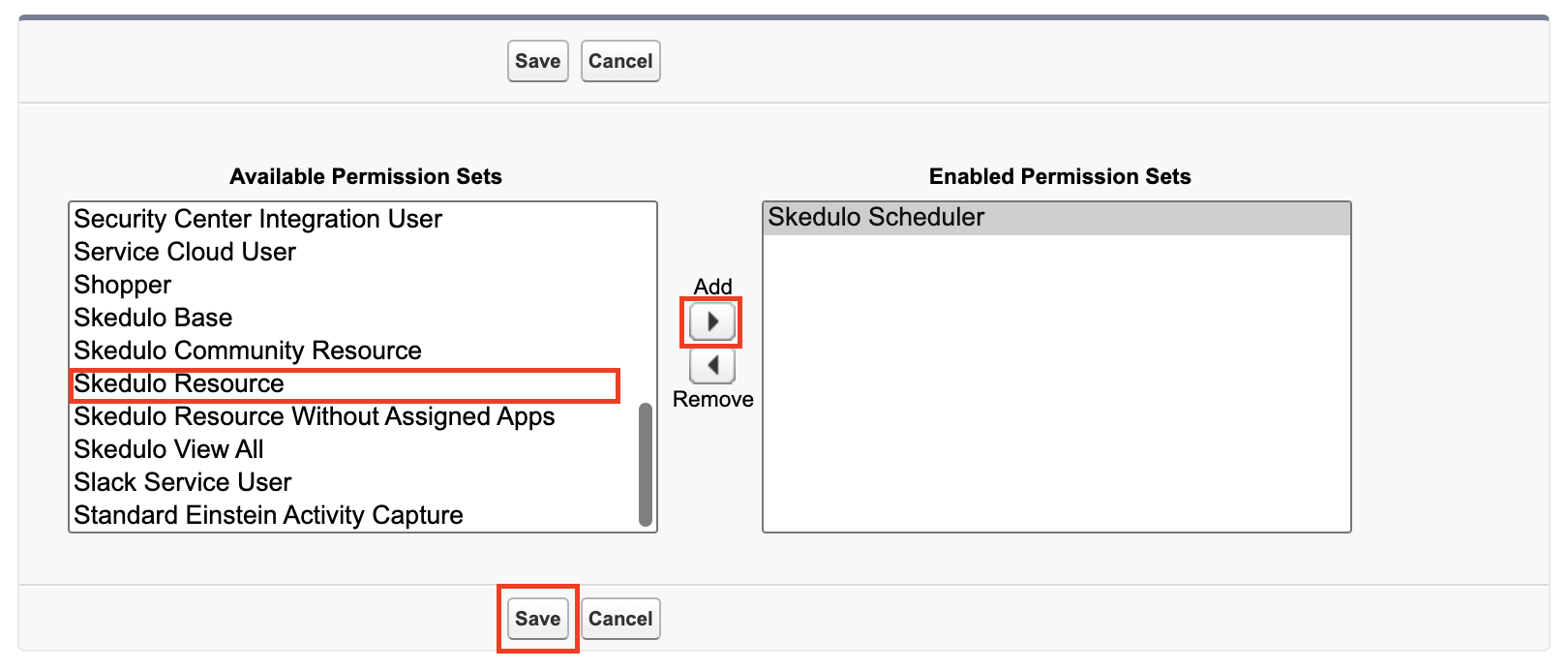Click the available list scrollbar thumb
Screen dimensions: 1568x670
click(646, 465)
